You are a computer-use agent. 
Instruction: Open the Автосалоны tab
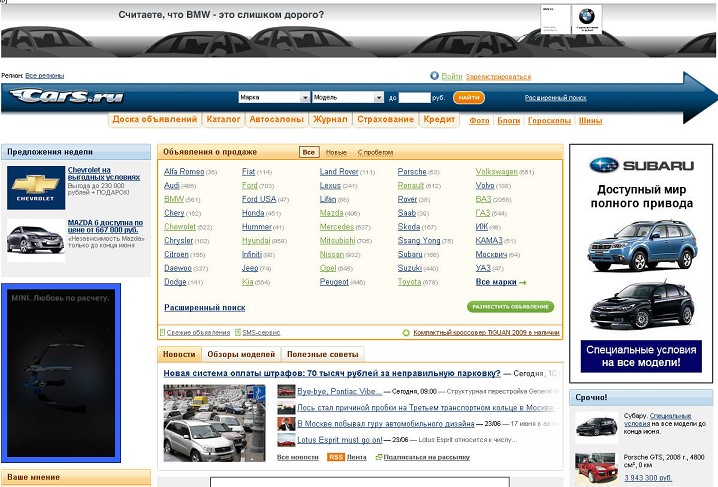pos(277,119)
